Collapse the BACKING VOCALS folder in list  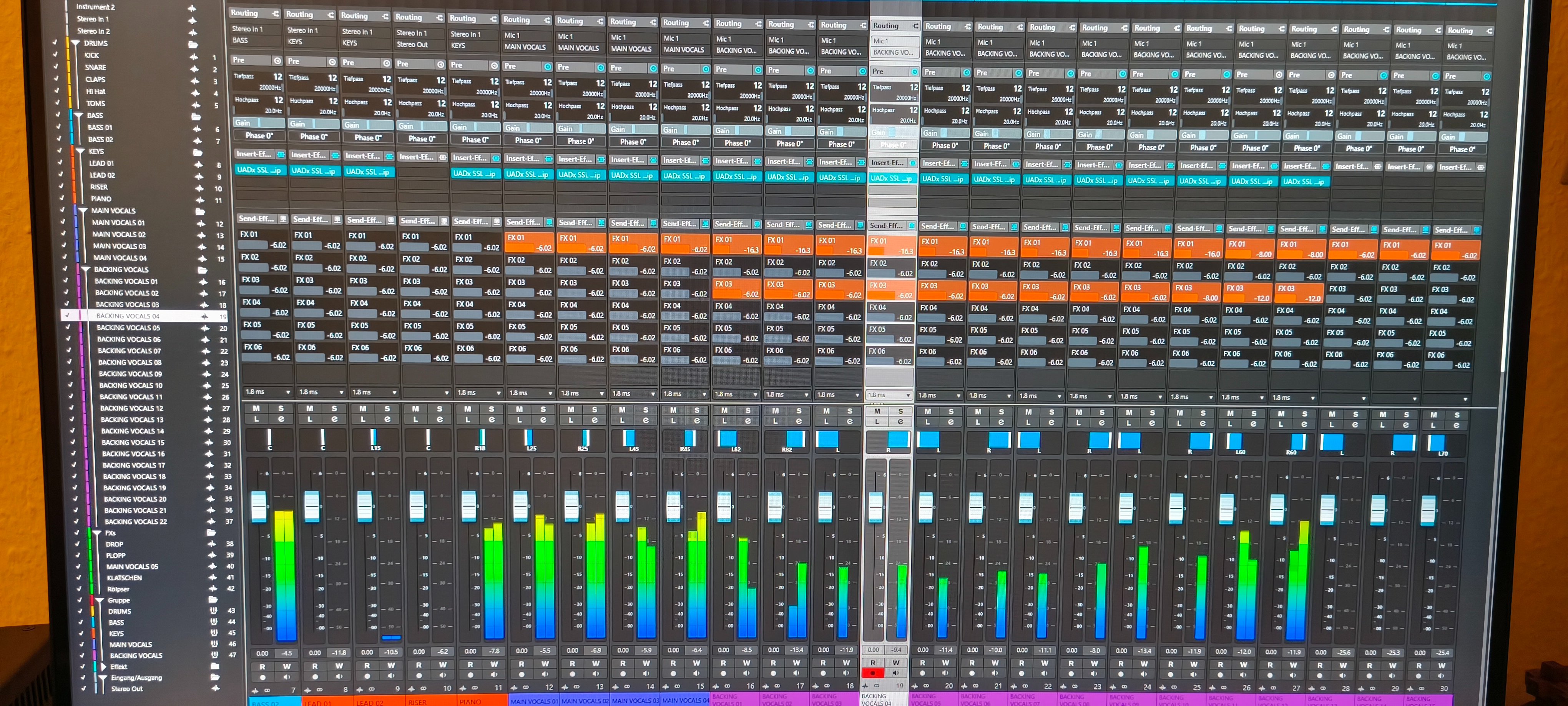pos(86,269)
